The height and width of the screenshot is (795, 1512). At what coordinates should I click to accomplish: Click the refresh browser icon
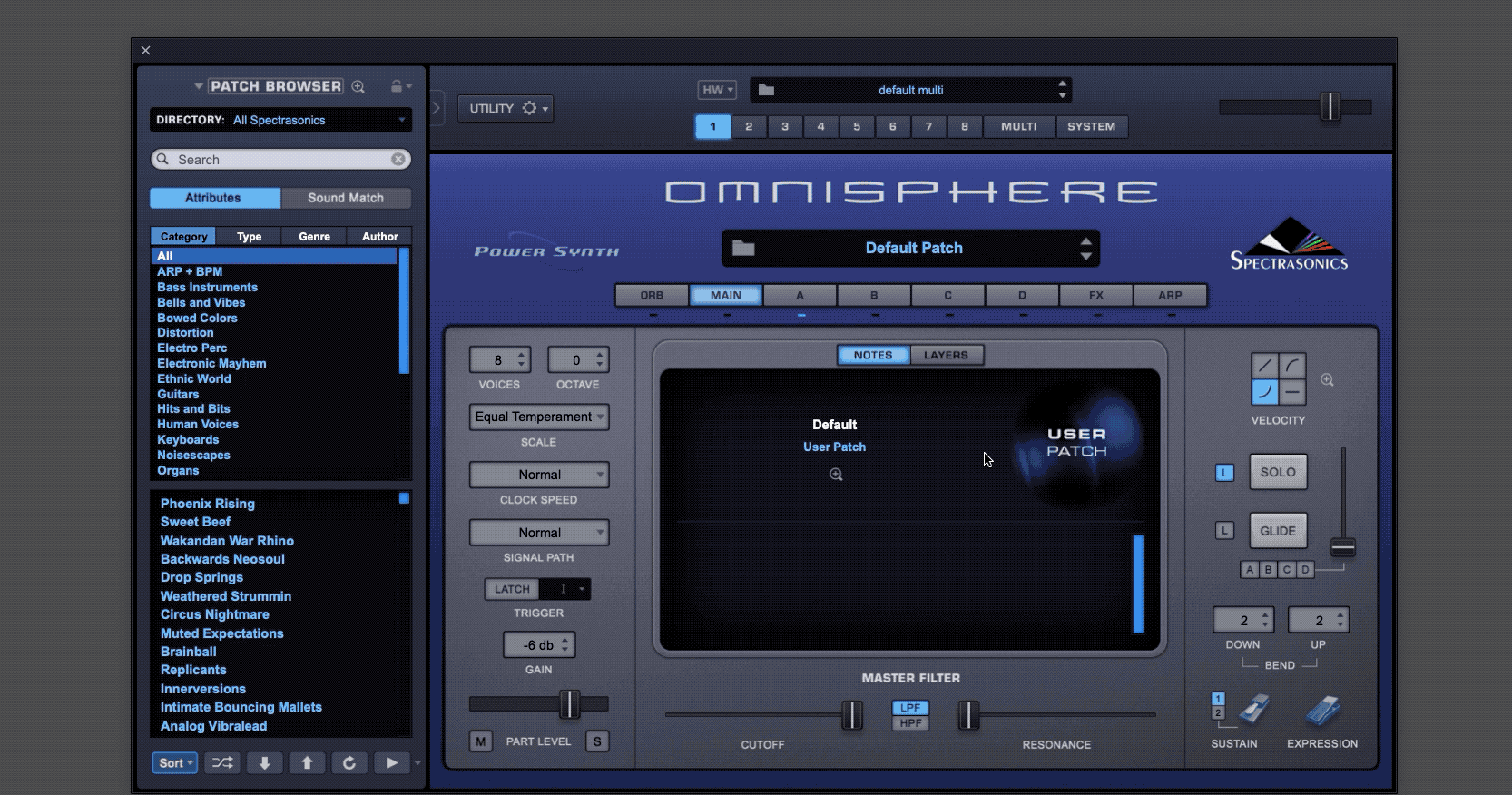pyautogui.click(x=349, y=763)
